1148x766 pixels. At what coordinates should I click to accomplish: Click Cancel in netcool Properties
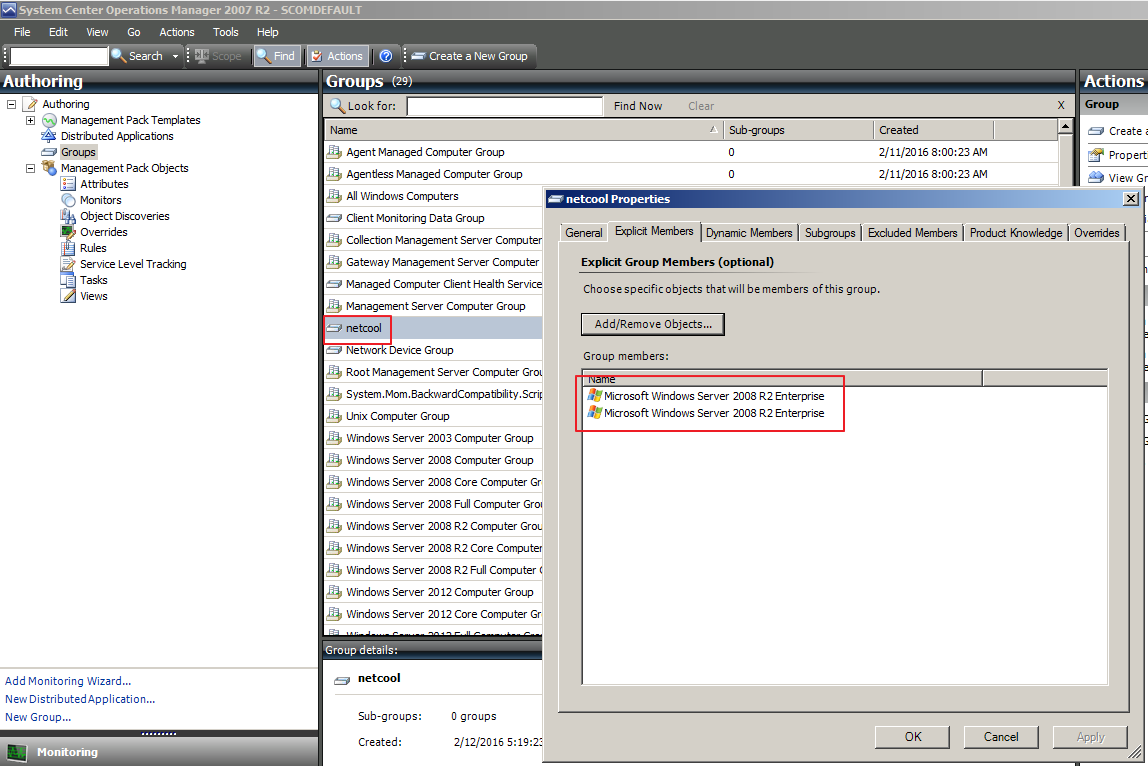(1001, 737)
